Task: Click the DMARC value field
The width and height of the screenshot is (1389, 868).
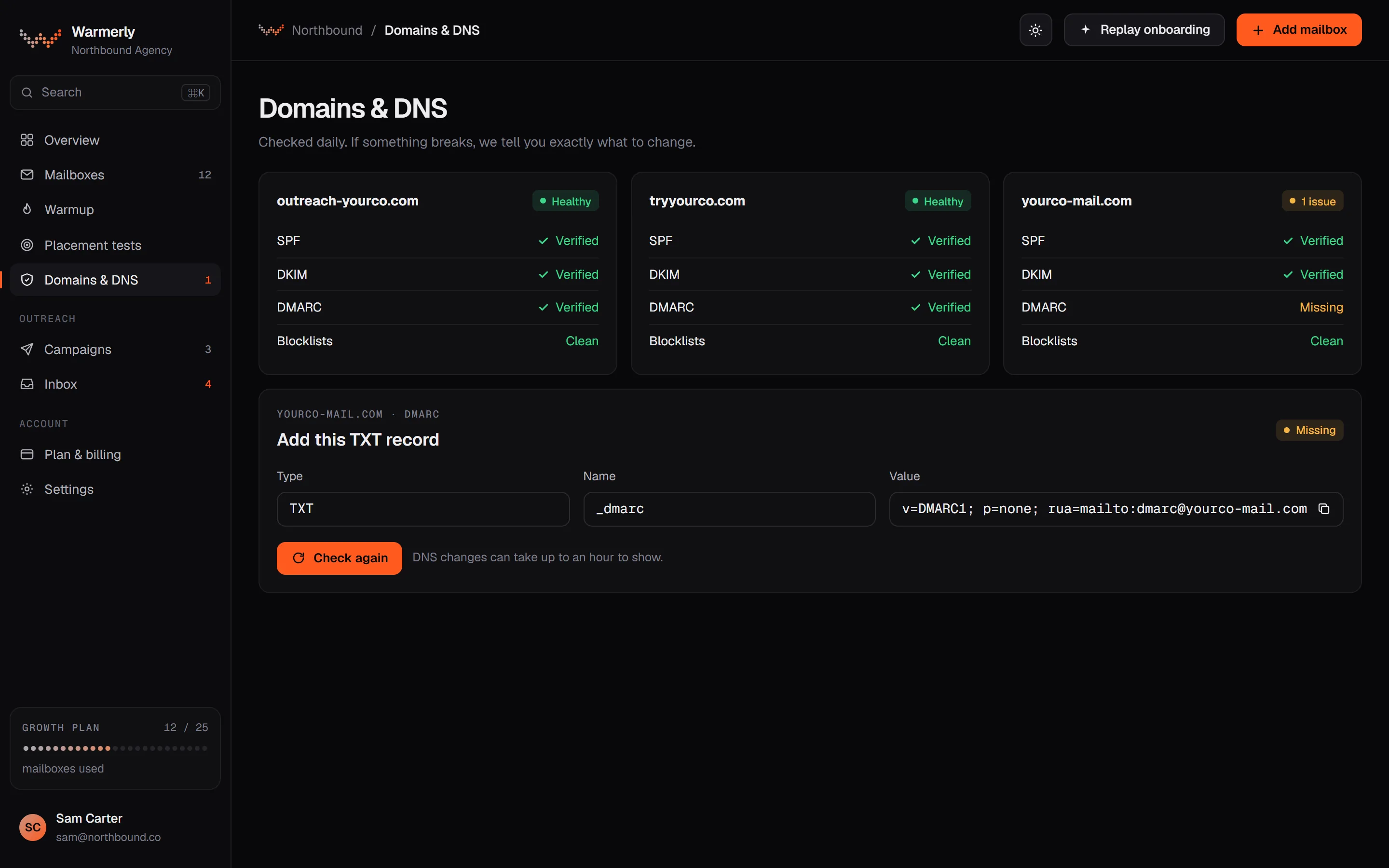Action: pos(1116,509)
